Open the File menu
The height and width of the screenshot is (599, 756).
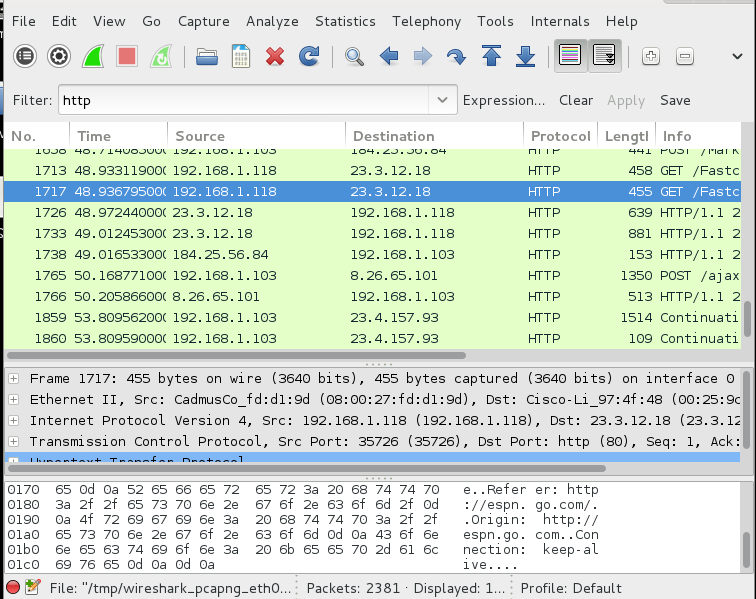click(24, 22)
